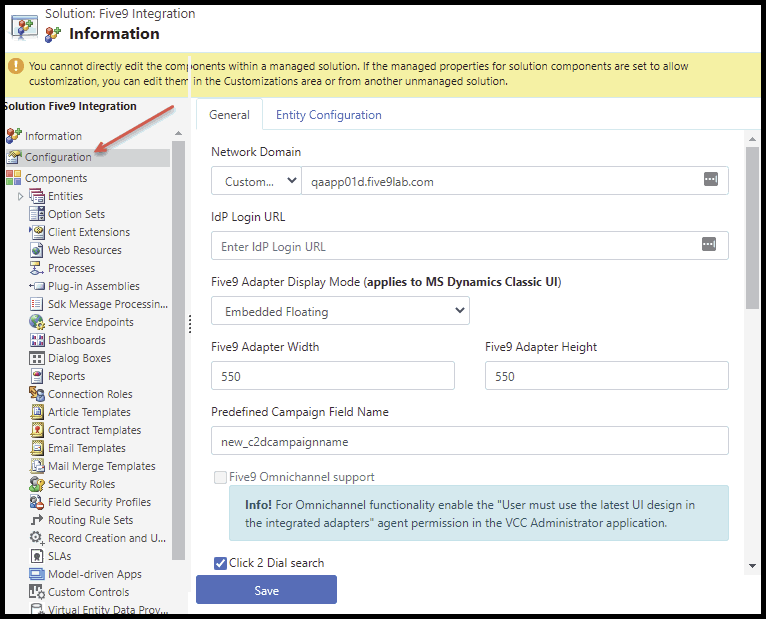Open Custom Controls in the component list
766x619 pixels.
click(x=88, y=592)
